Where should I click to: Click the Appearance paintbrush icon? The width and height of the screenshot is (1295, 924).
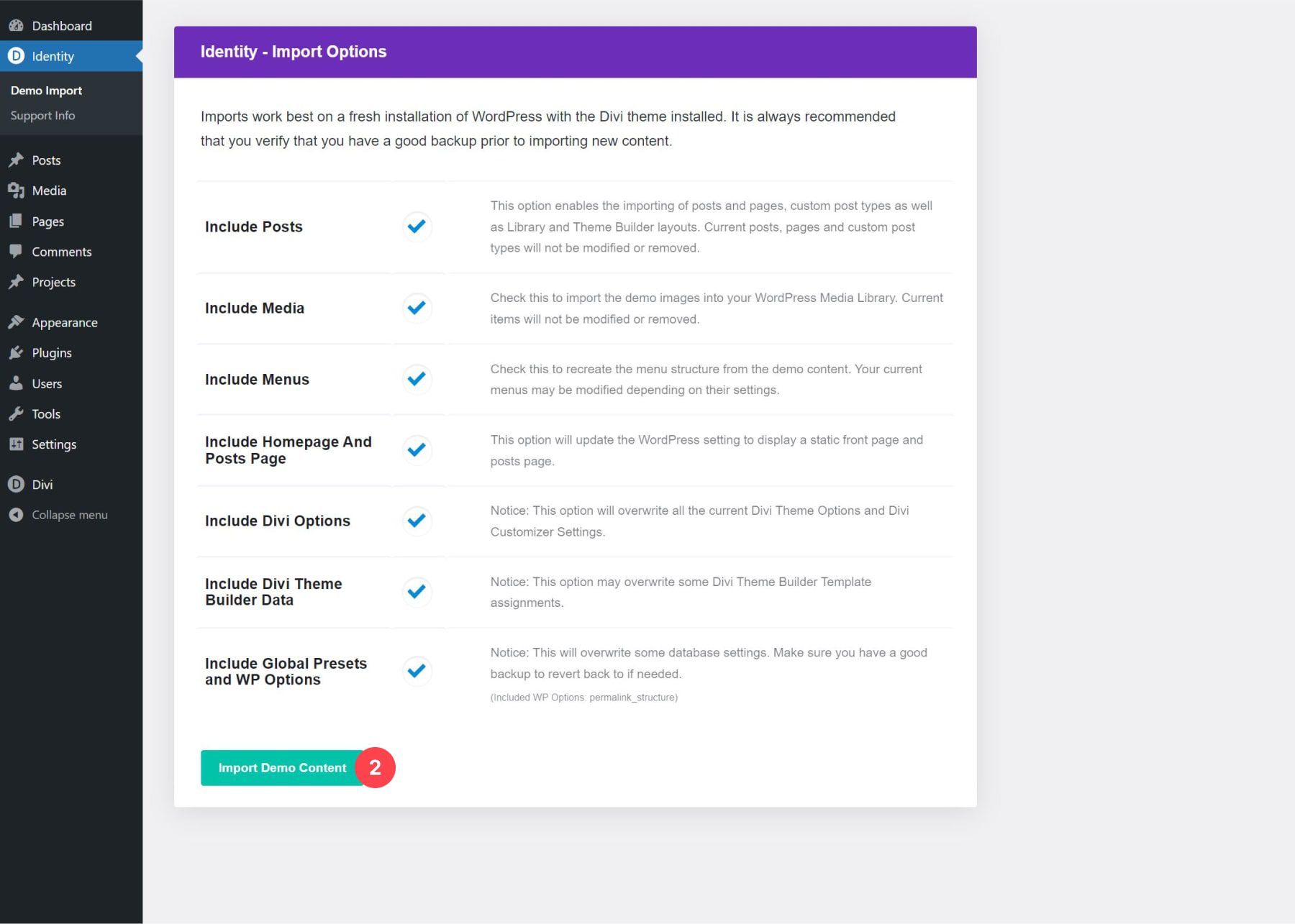(x=16, y=322)
